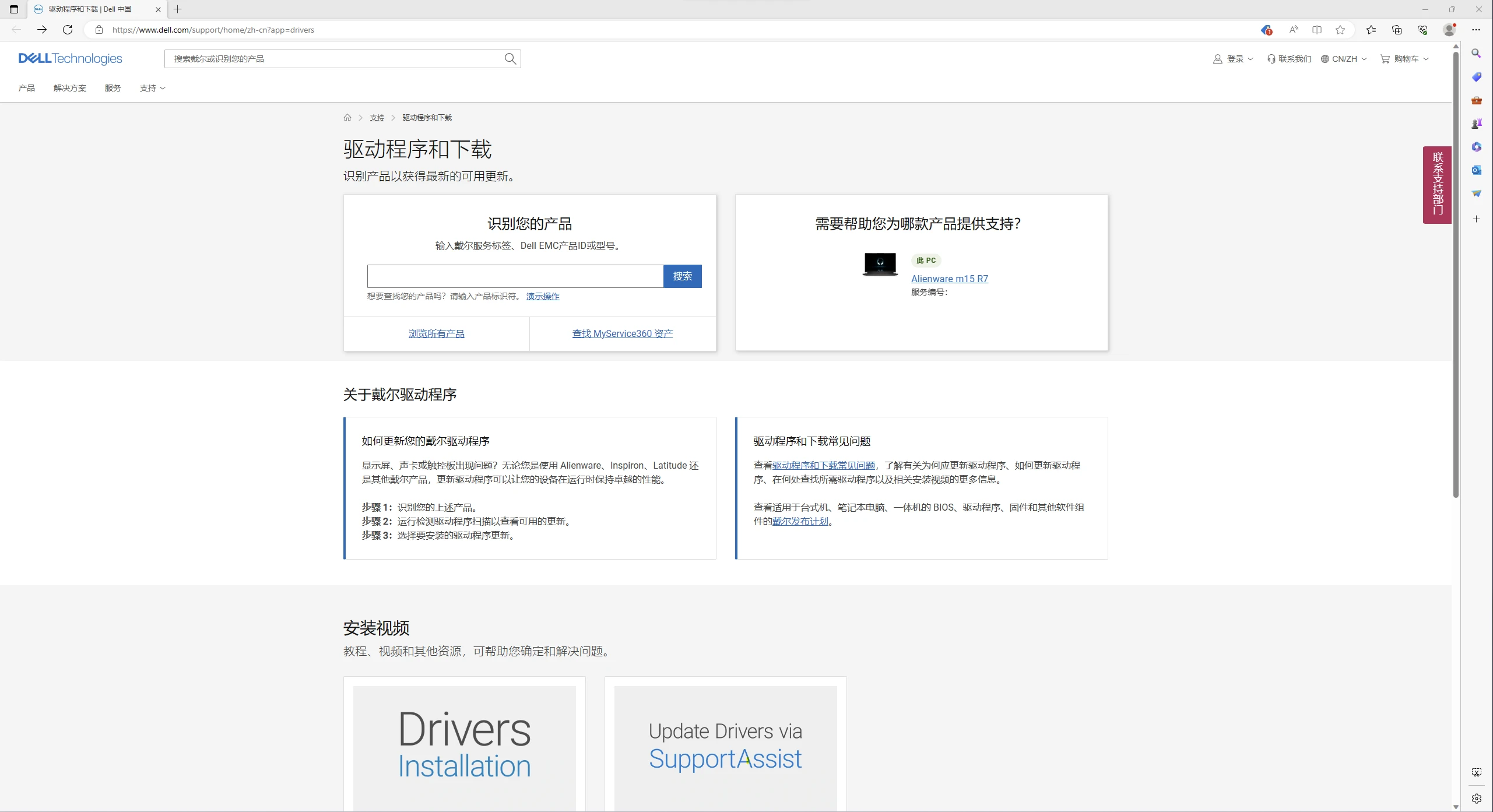Open the Alienware m15 R7 link
Viewport: 1493px width, 812px height.
click(x=950, y=279)
